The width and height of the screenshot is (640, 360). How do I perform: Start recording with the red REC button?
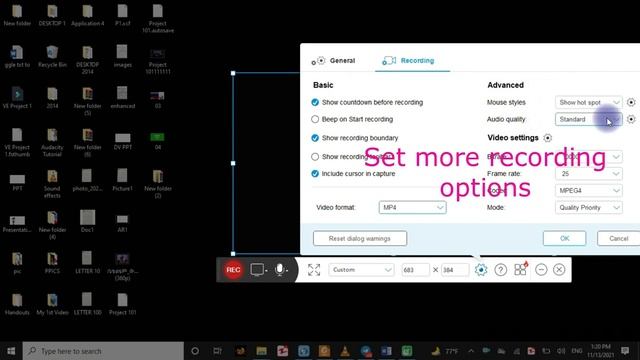point(233,270)
